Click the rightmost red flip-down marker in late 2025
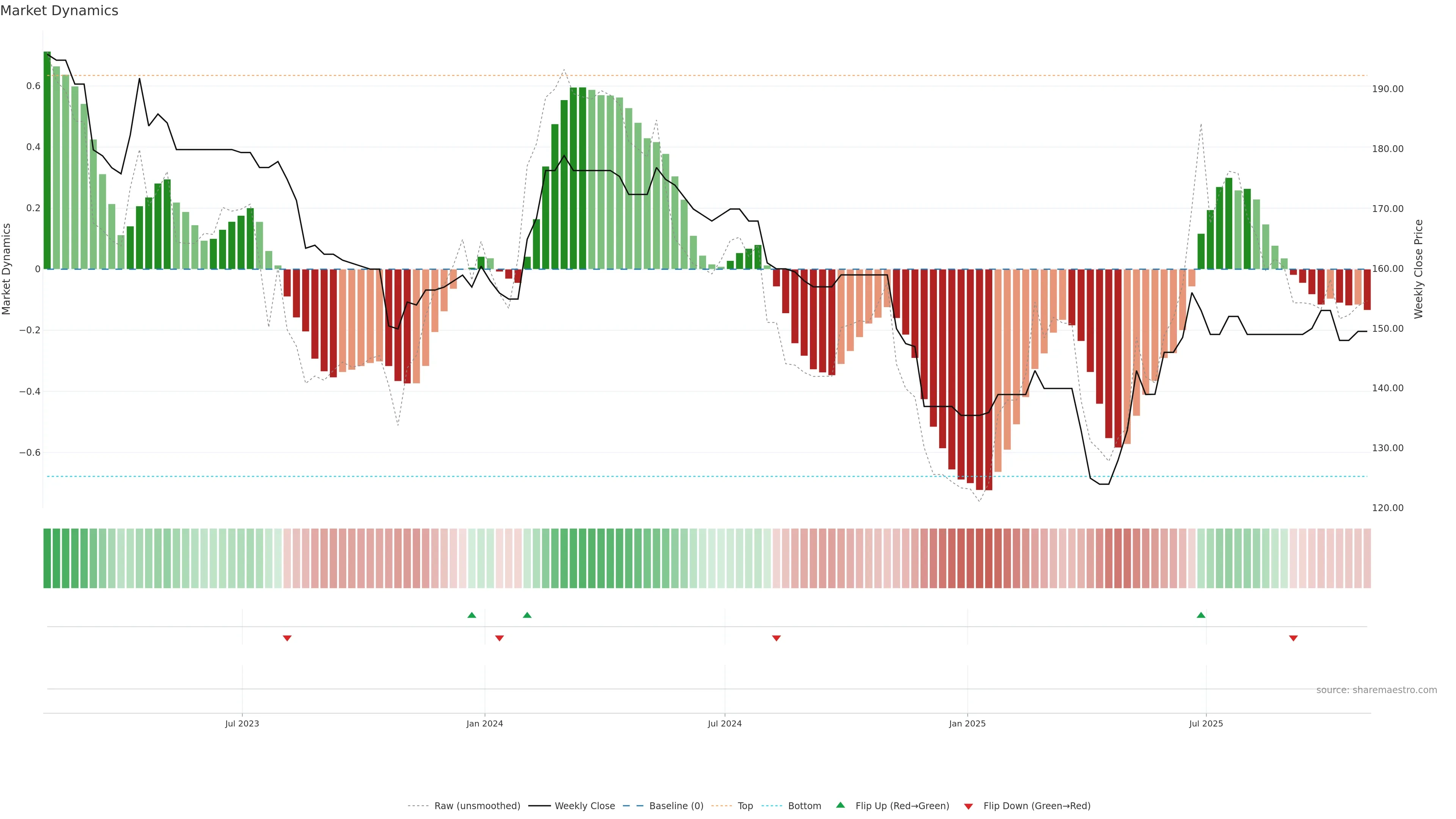Viewport: 1456px width, 819px height. coord(1293,638)
